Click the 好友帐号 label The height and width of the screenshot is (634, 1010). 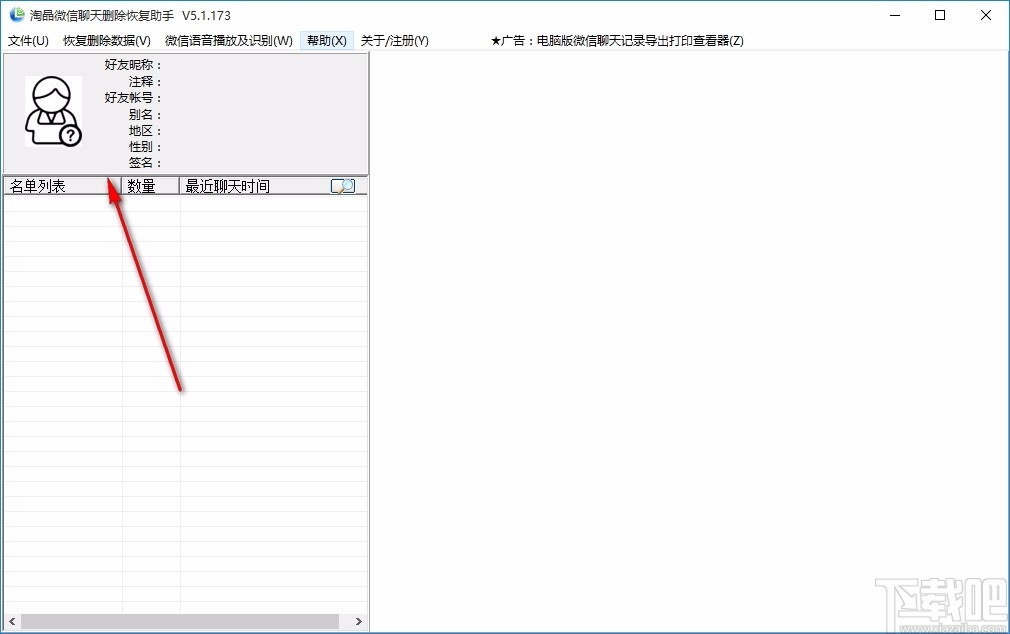[x=133, y=98]
